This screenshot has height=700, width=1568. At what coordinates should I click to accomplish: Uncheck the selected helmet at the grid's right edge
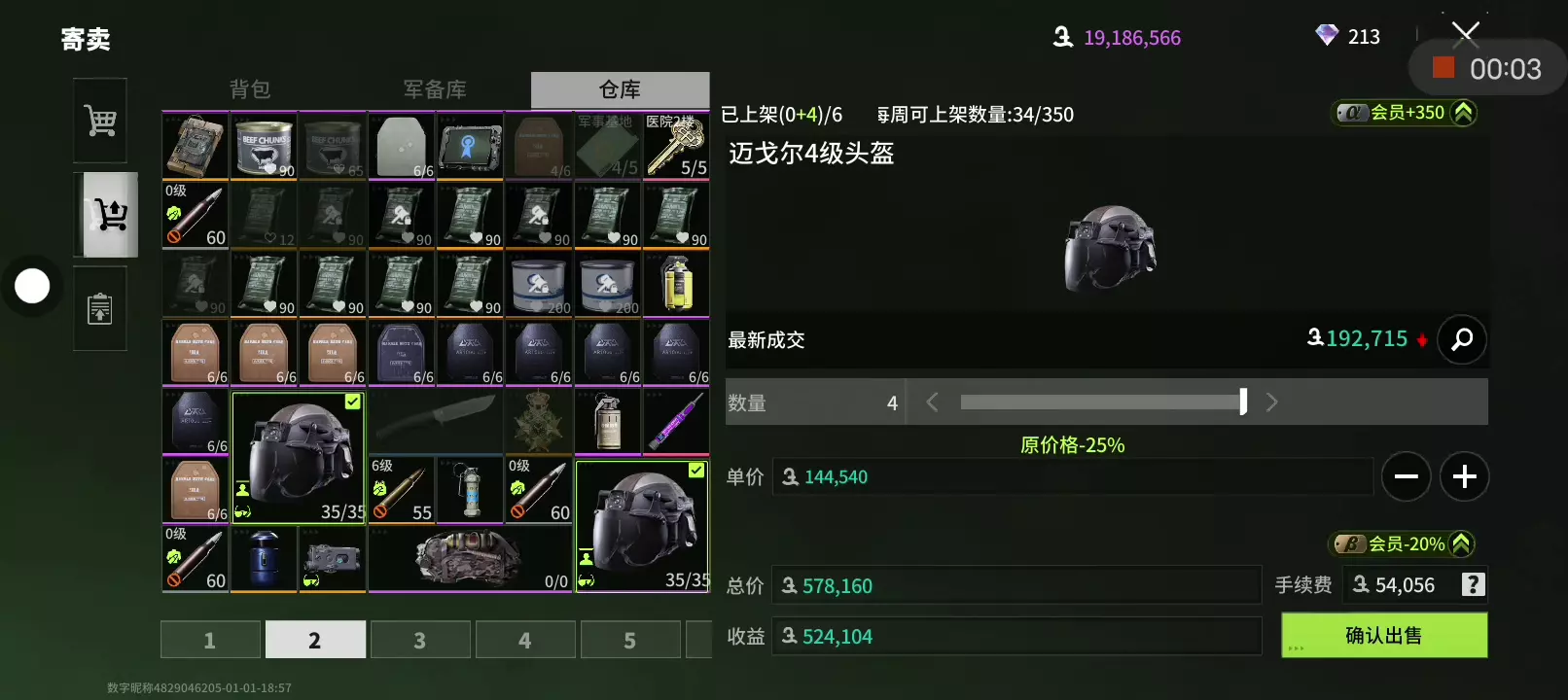642,526
